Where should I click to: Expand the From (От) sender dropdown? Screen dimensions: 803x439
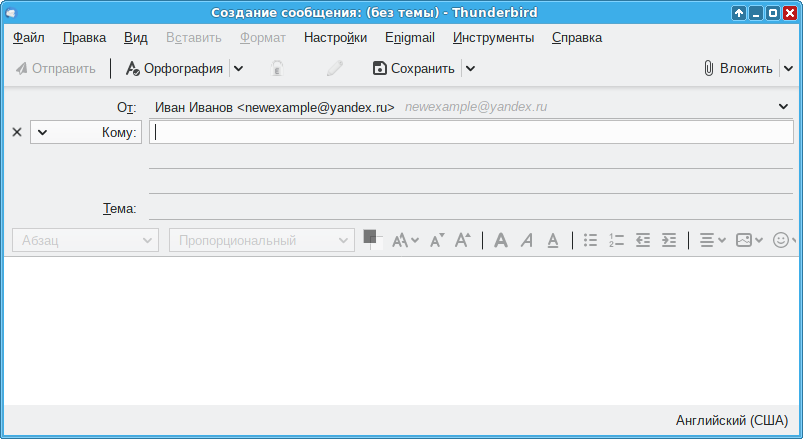pos(783,107)
